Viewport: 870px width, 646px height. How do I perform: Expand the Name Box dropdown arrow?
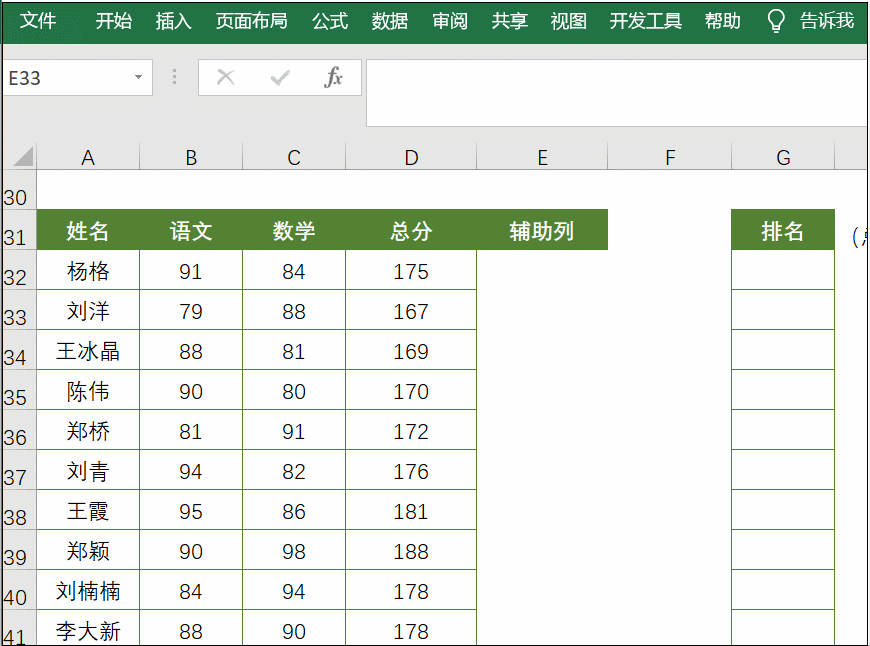click(138, 77)
